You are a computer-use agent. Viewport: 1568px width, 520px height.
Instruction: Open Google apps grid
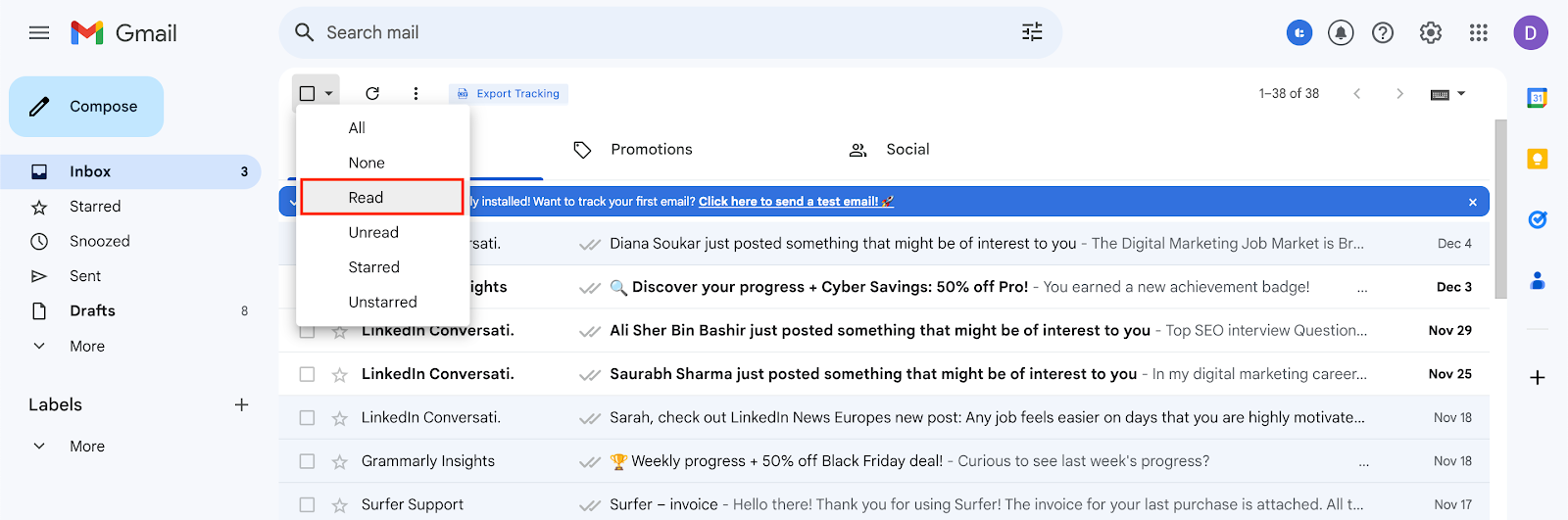[x=1479, y=33]
